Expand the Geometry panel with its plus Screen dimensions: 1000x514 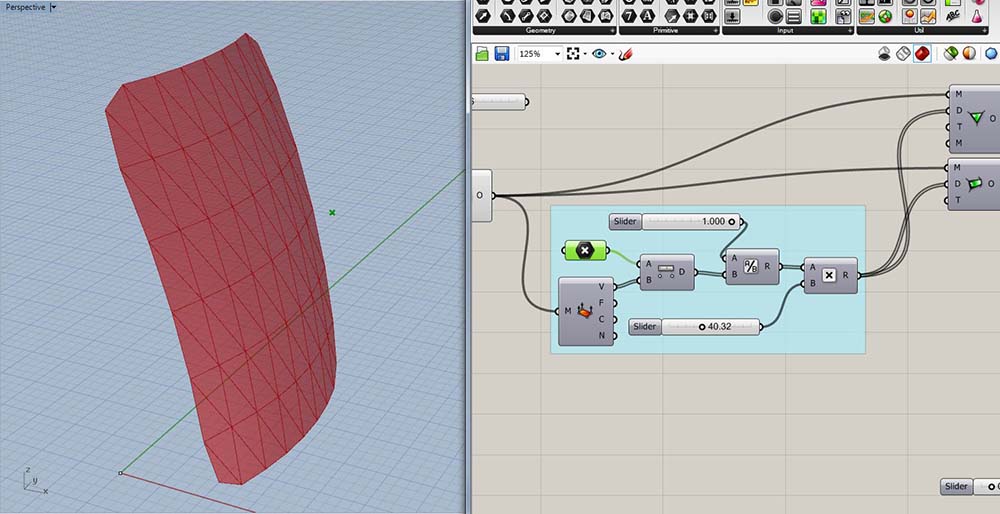pos(612,31)
